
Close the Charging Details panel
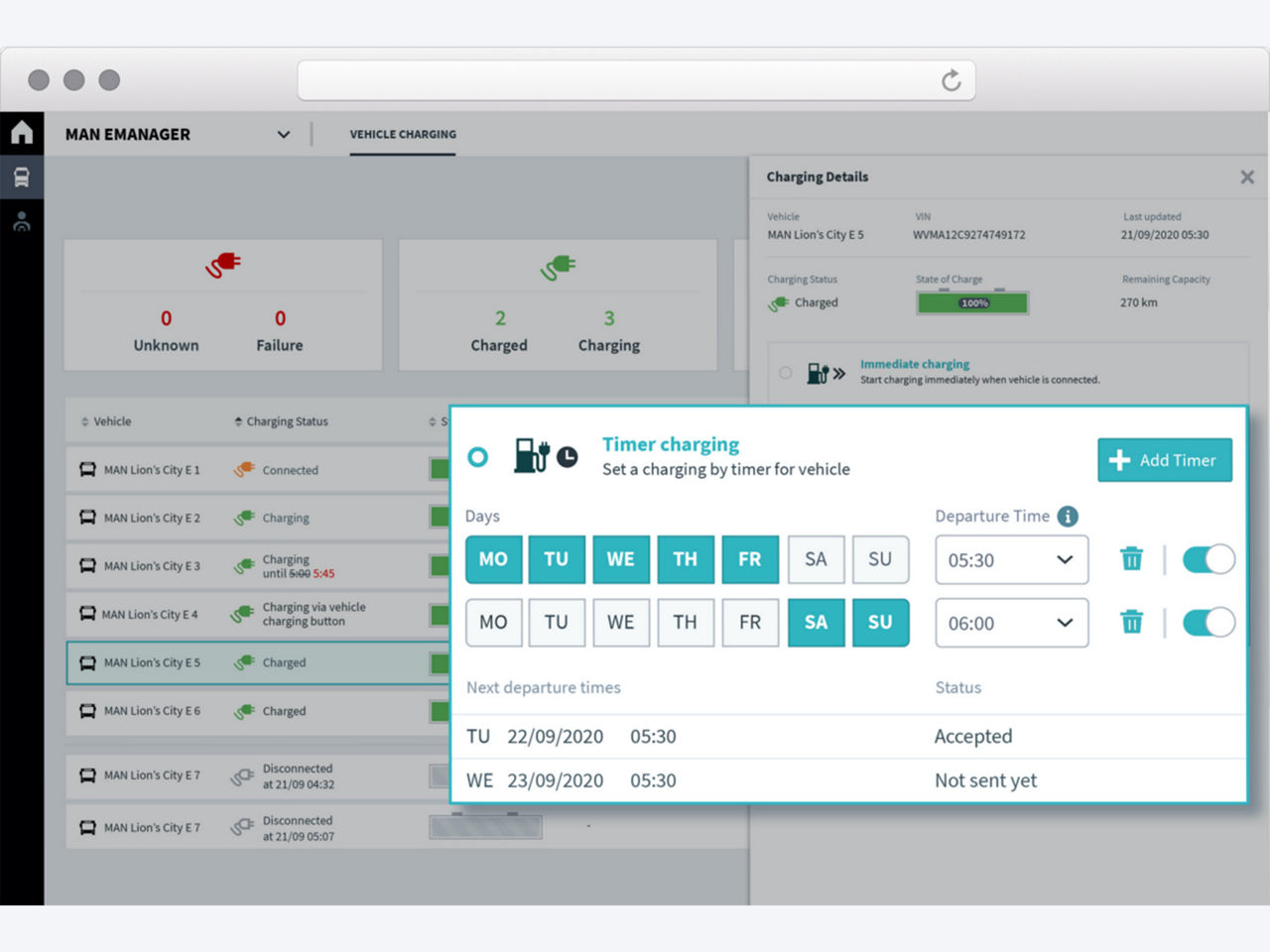pyautogui.click(x=1247, y=177)
